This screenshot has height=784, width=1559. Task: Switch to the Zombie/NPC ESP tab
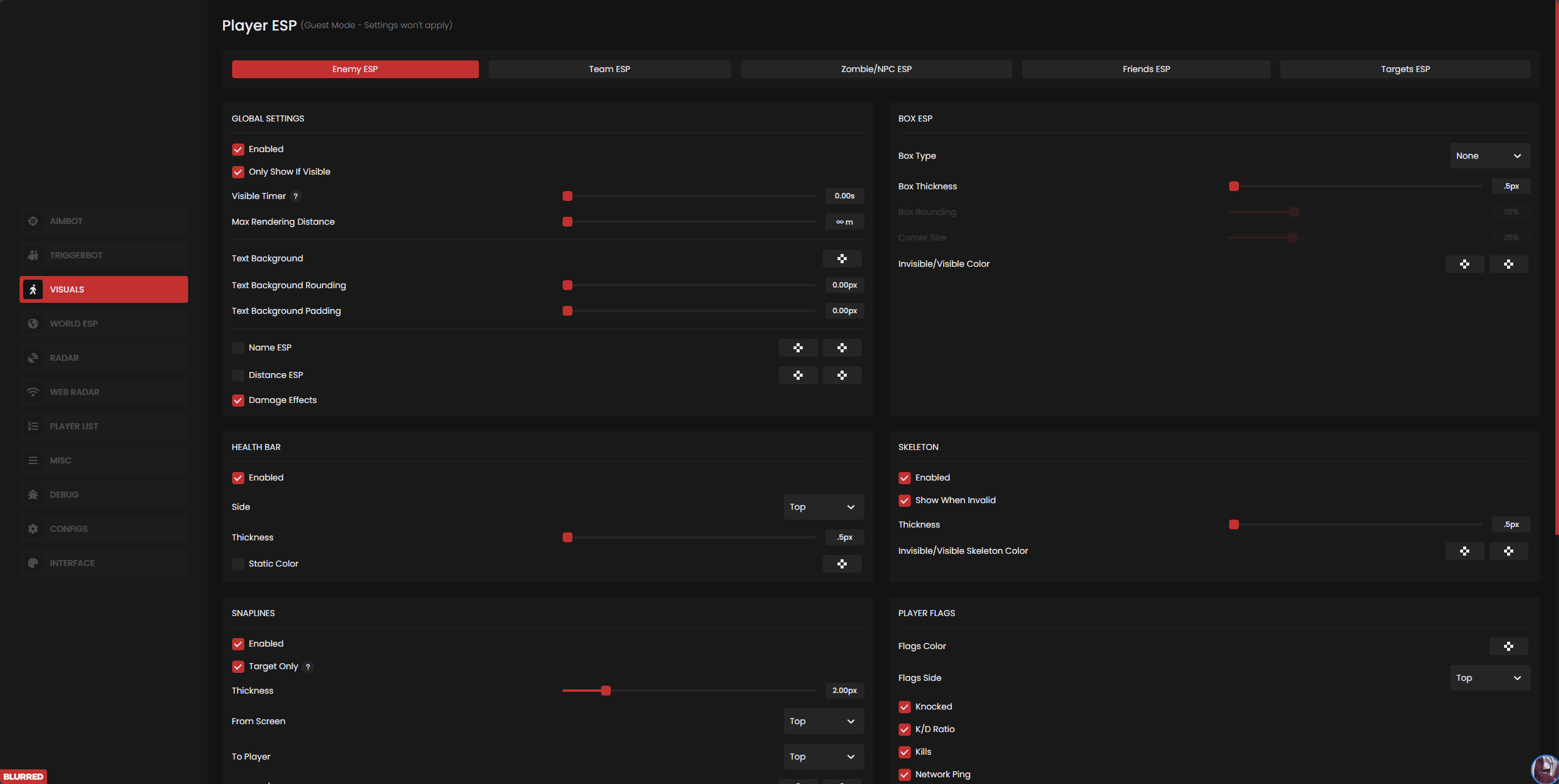pyautogui.click(x=875, y=69)
